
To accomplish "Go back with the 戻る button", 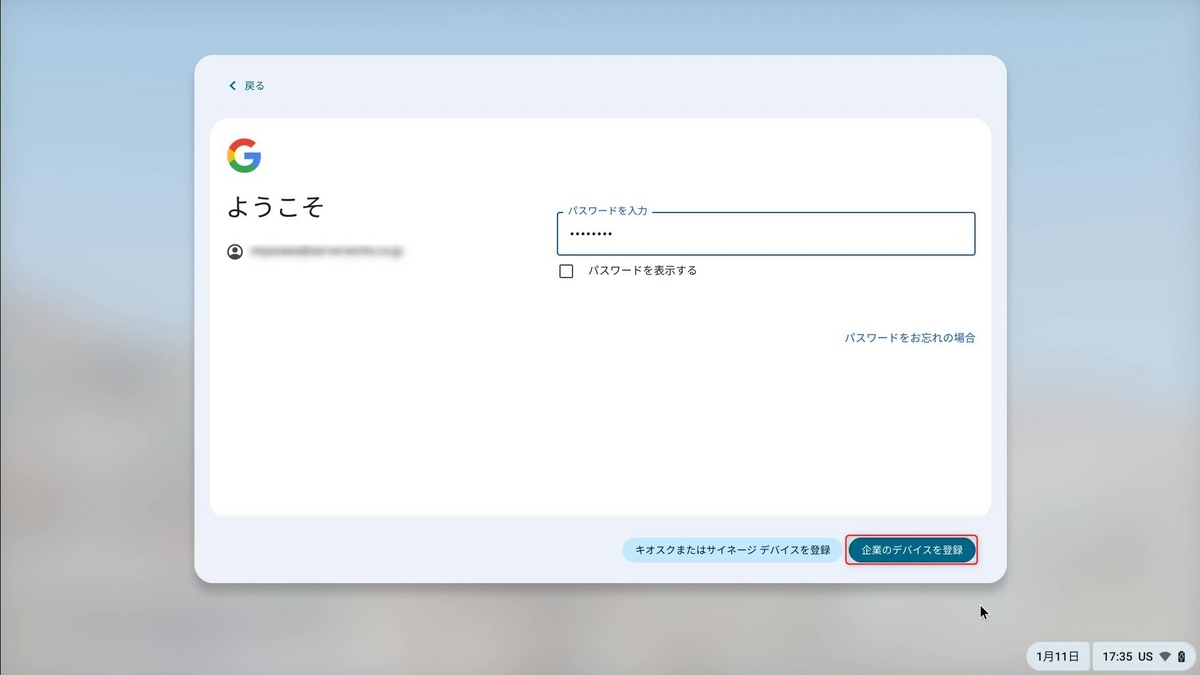I will click(246, 86).
